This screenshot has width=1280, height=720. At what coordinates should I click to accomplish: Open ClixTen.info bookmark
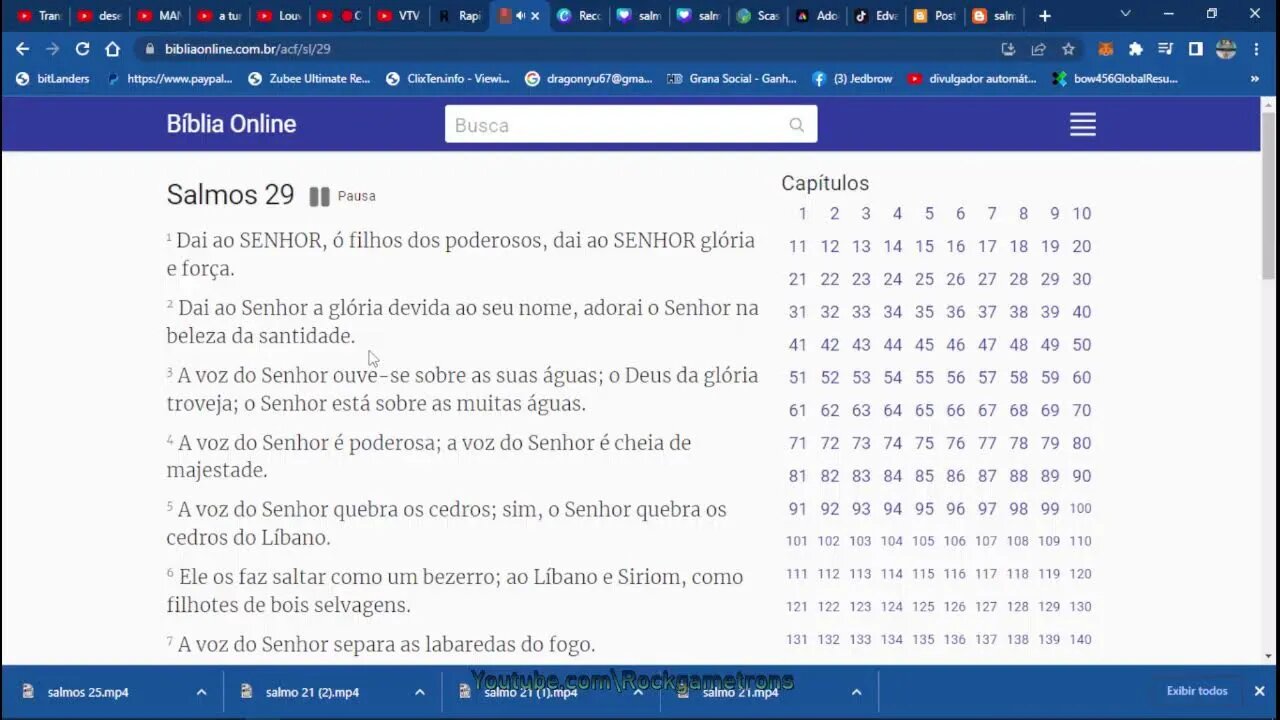(447, 78)
